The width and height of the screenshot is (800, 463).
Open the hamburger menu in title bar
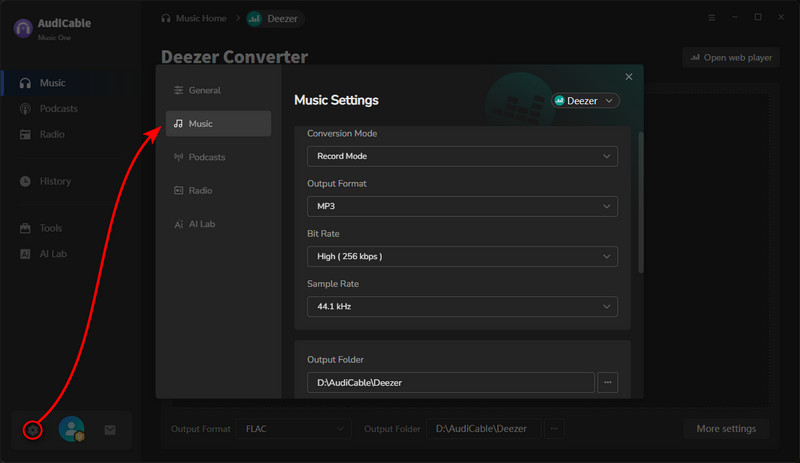point(712,17)
